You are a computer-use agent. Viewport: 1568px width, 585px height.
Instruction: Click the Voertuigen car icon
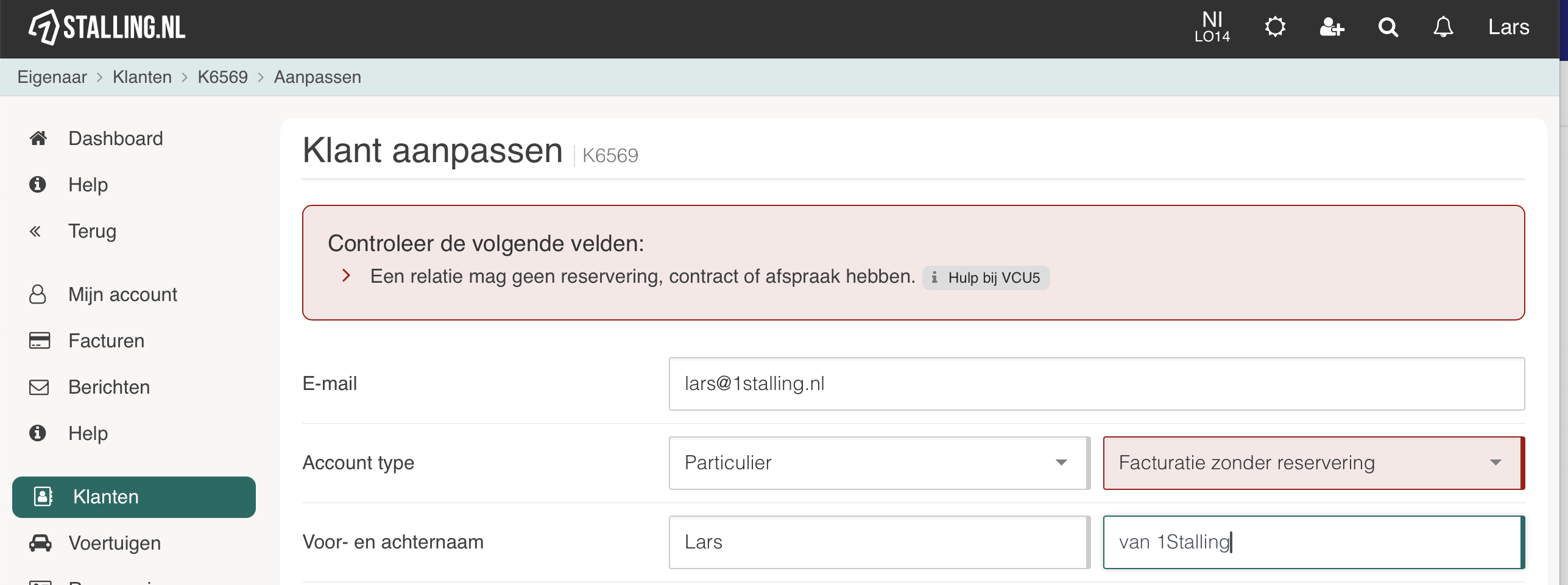pos(40,543)
